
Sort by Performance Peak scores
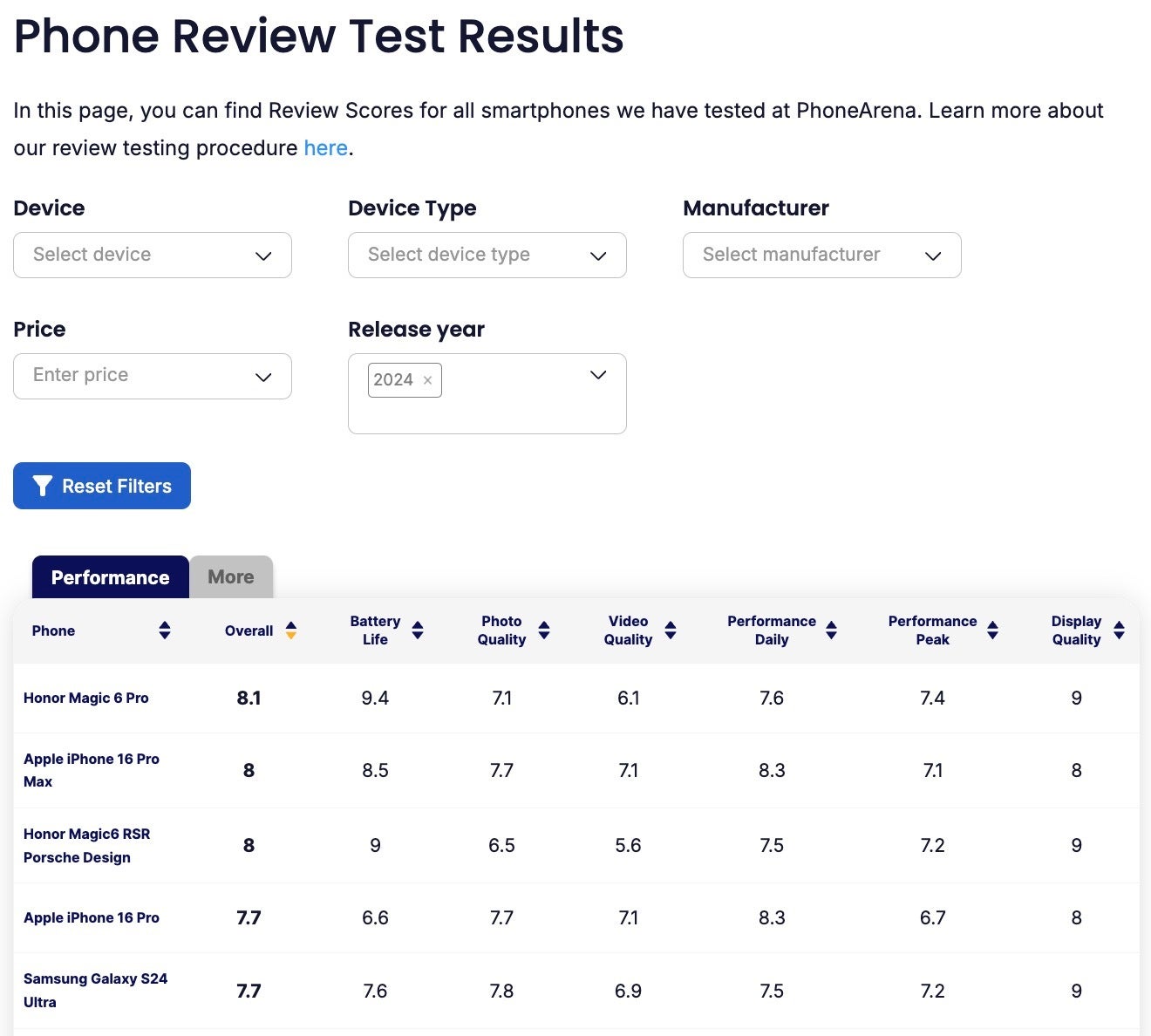[x=993, y=630]
